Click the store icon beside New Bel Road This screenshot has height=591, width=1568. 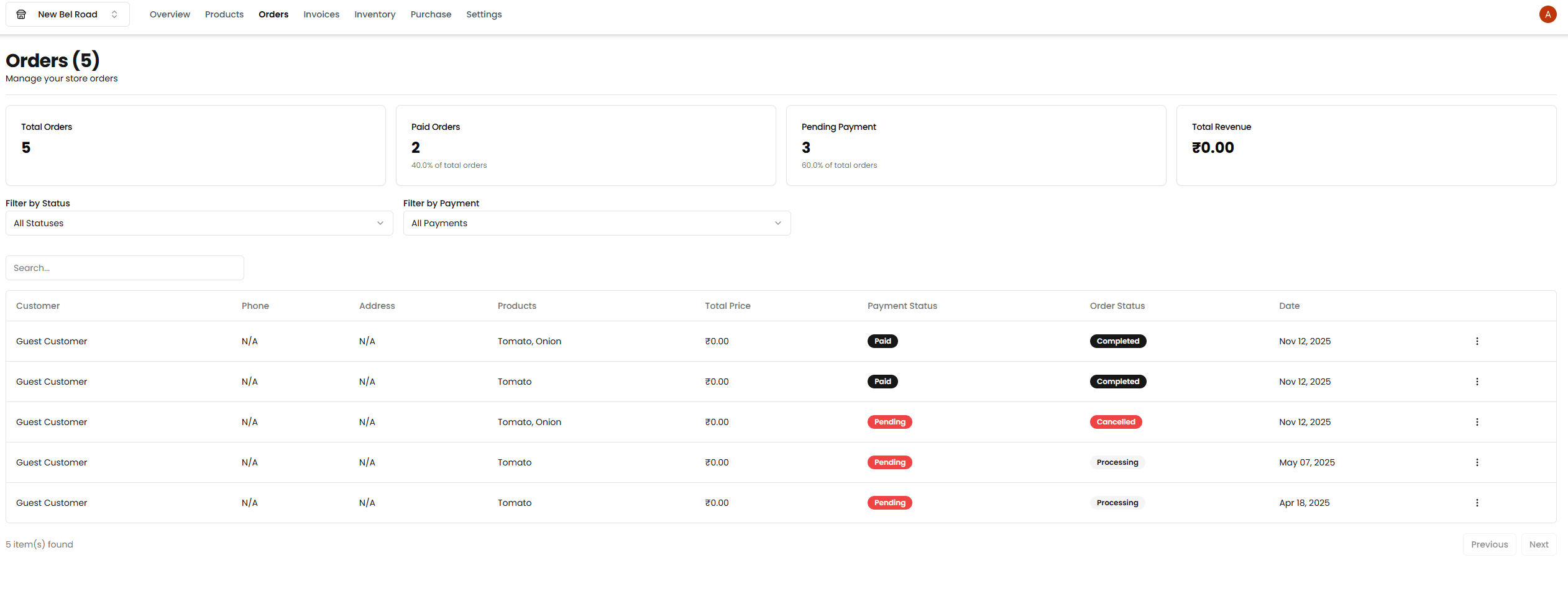[21, 14]
